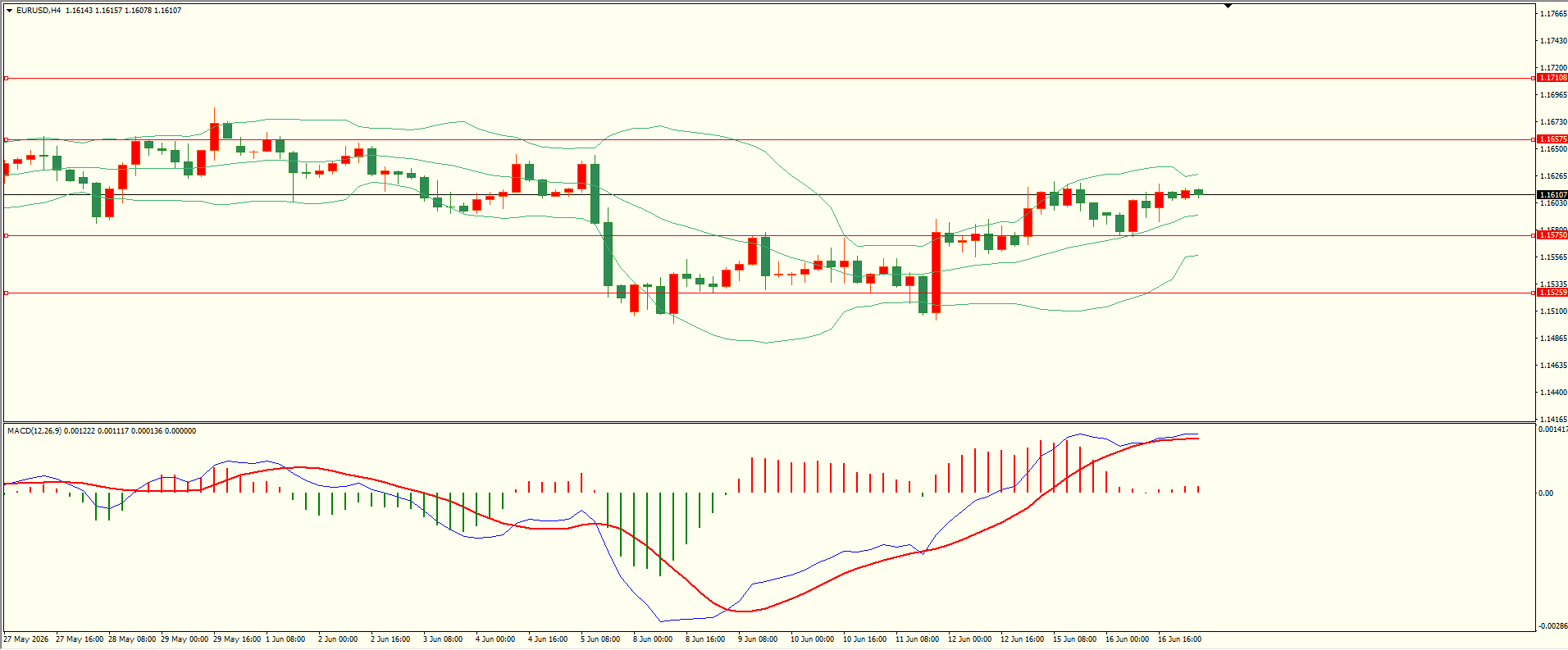Click the 27 May 2026 date label

click(x=26, y=639)
